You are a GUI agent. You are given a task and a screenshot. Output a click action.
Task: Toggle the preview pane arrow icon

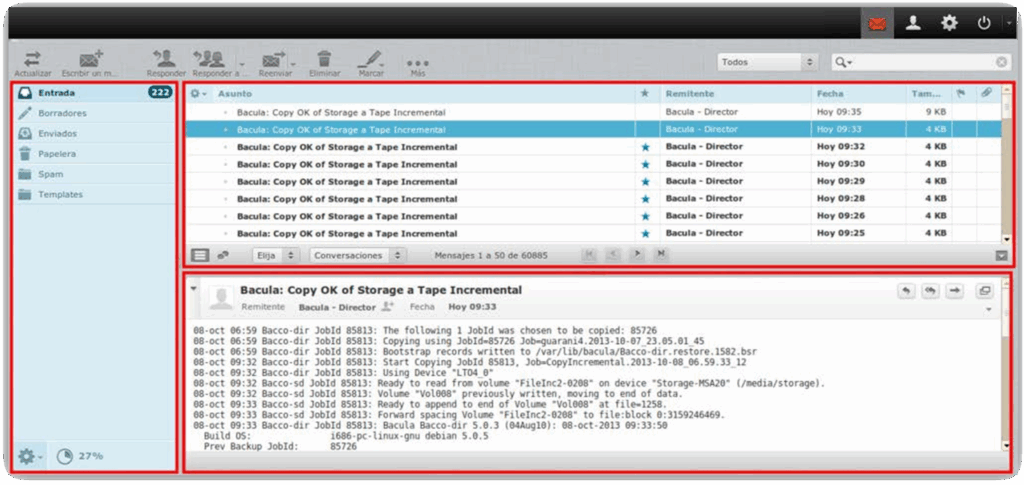(1001, 256)
